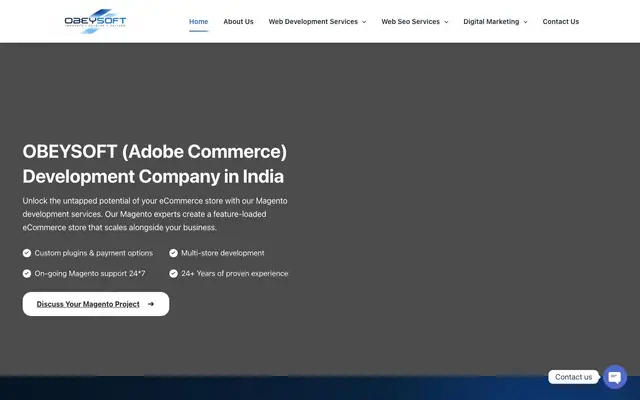Open Web Development Services menu
The image size is (640, 400).
coord(313,22)
